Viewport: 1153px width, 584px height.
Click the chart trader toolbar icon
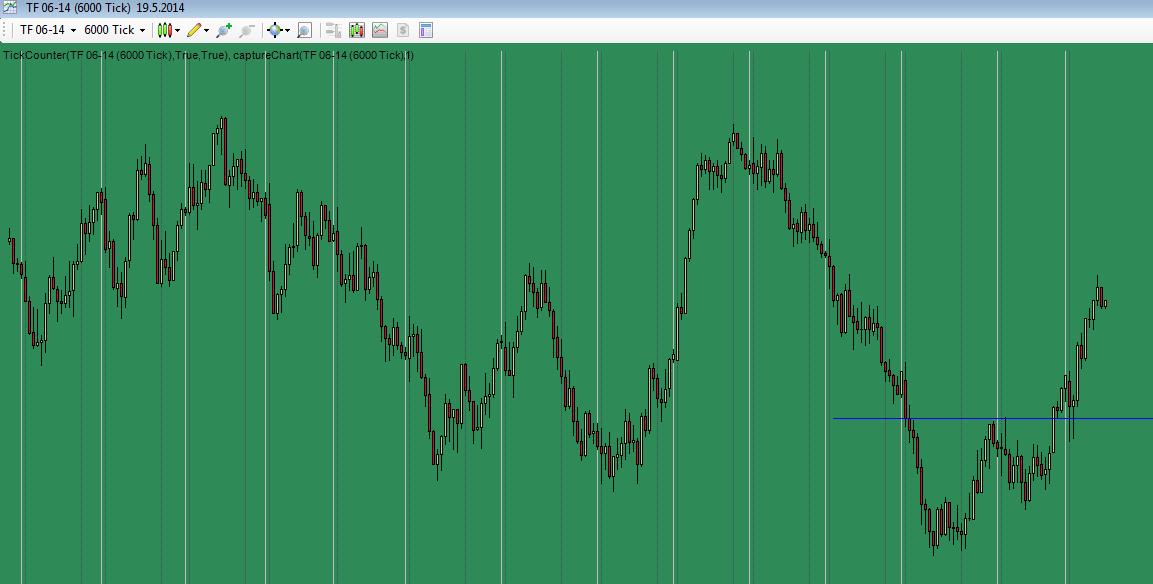pyautogui.click(x=333, y=30)
